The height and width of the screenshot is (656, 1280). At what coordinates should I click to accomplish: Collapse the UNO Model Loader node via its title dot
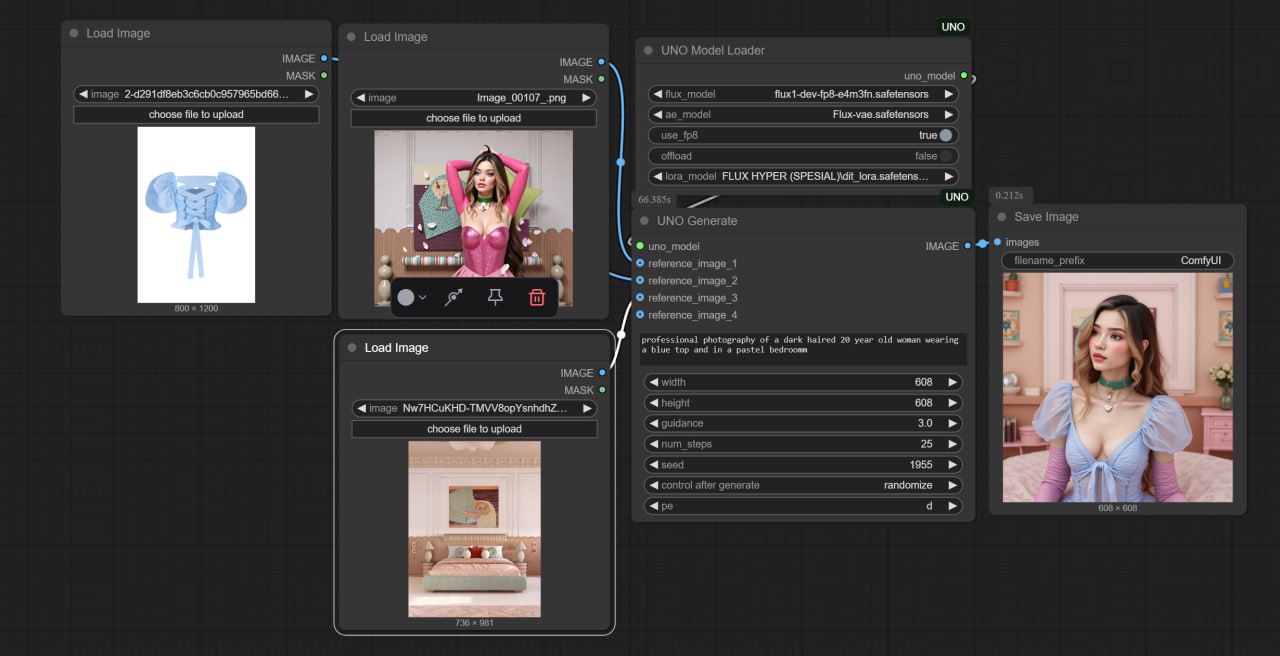[x=647, y=50]
